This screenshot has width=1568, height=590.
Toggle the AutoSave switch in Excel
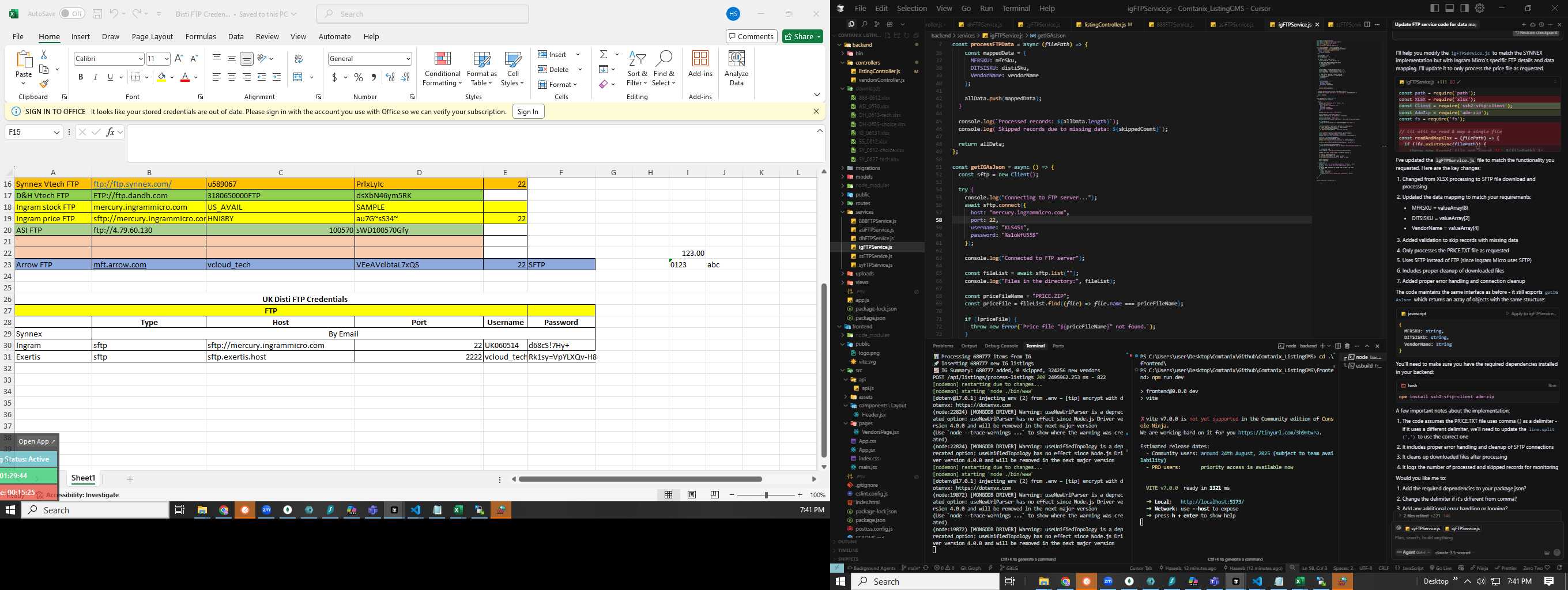(x=72, y=13)
